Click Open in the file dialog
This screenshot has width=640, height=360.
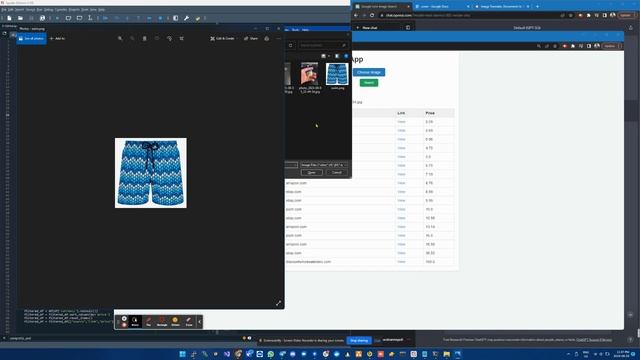[312, 173]
